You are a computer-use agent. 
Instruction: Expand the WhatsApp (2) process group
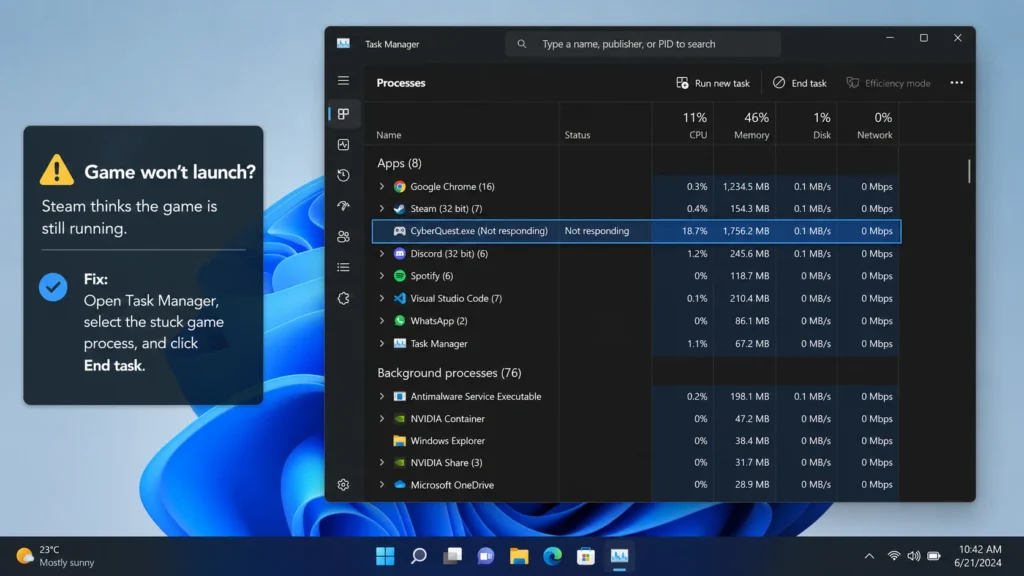coord(382,321)
